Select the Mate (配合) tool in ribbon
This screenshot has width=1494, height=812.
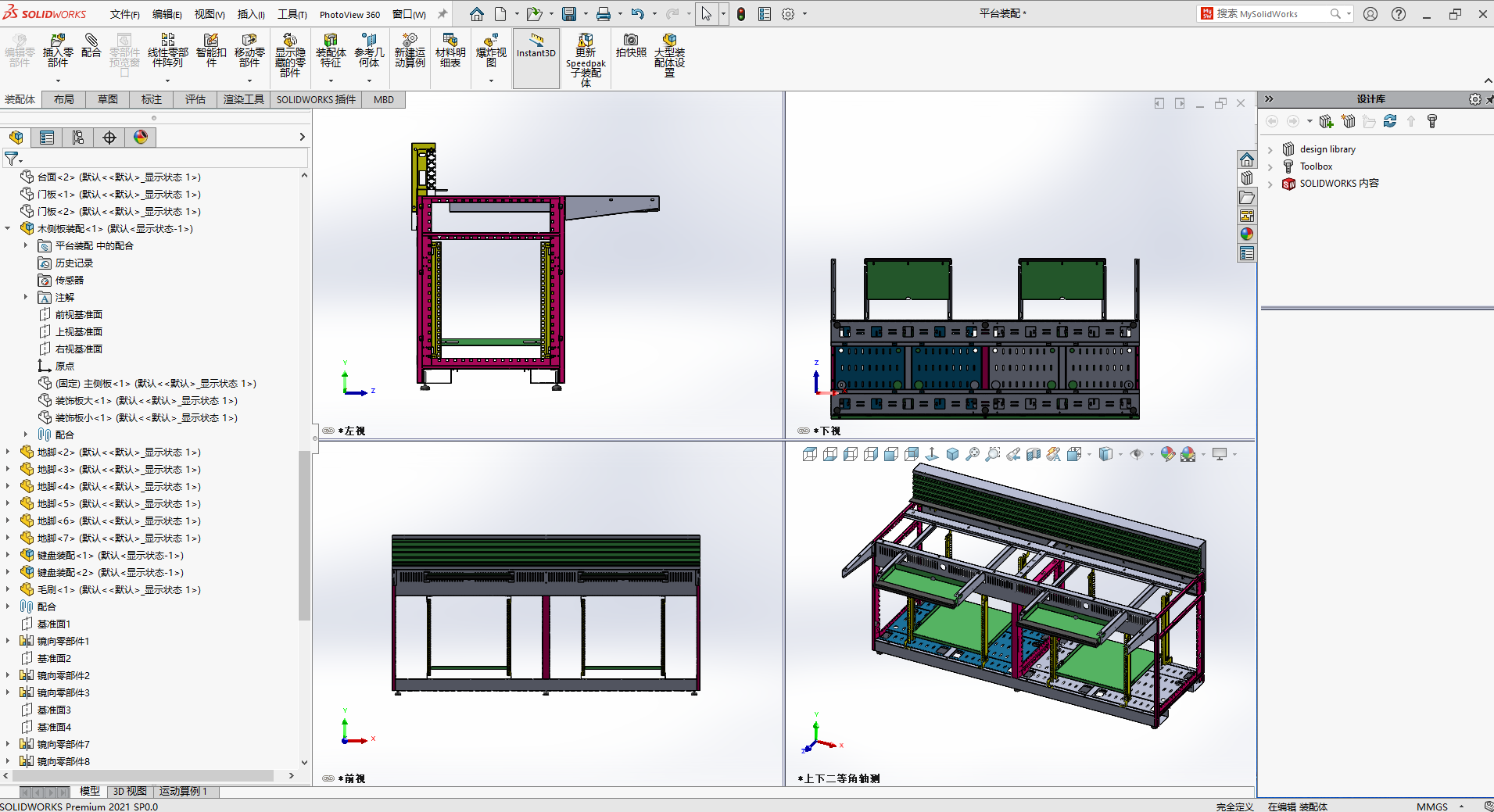pos(91,46)
